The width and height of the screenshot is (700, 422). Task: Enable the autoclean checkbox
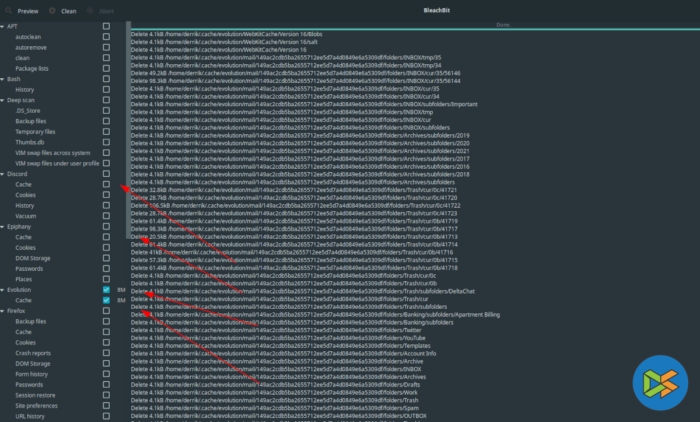[106, 37]
